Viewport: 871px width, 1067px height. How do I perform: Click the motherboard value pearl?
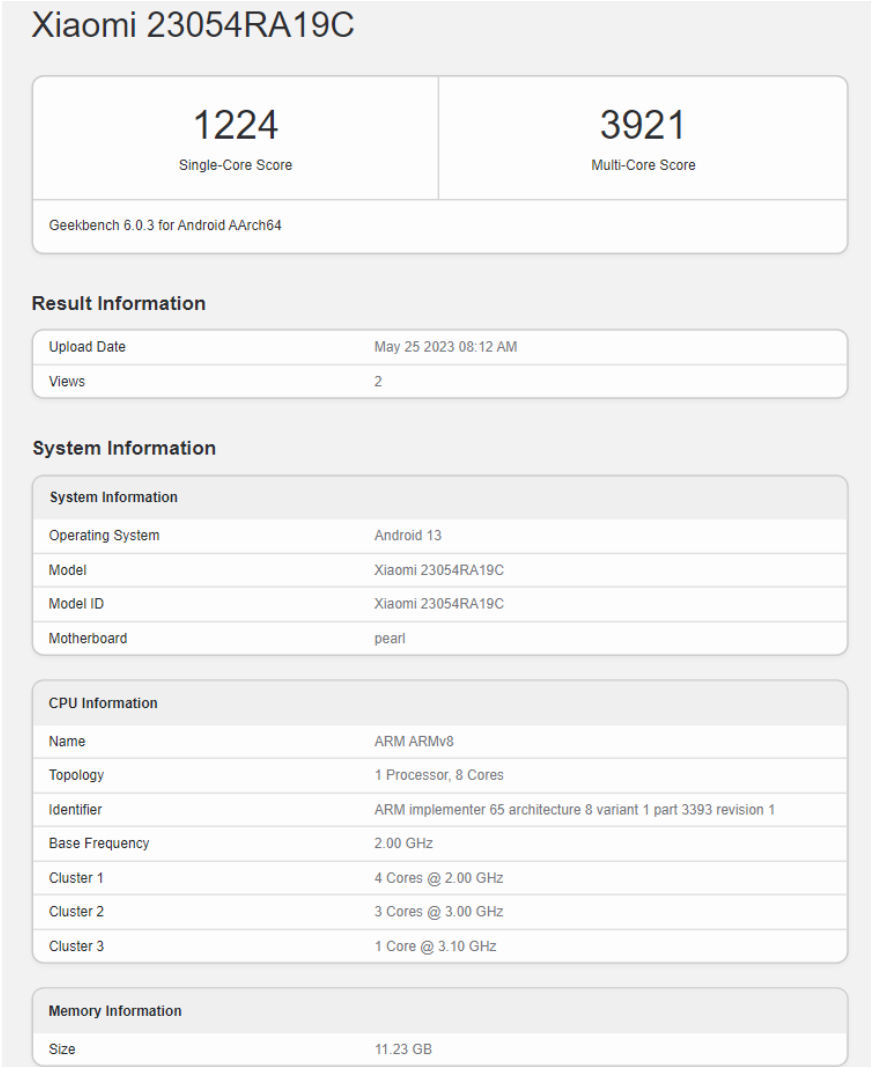(391, 638)
